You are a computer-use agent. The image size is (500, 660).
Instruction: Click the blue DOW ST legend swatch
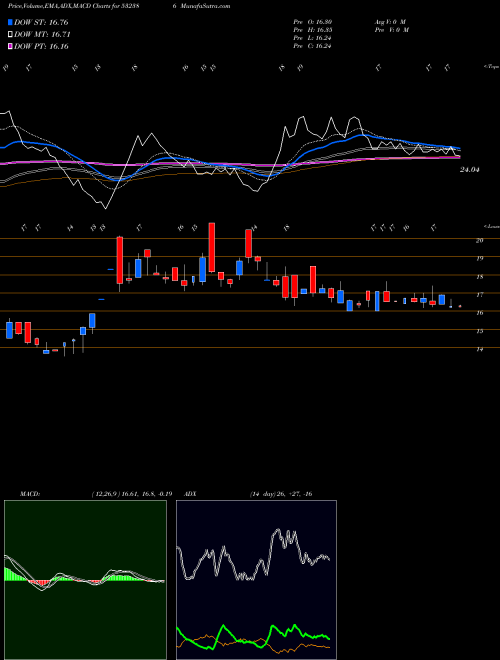[10, 22]
